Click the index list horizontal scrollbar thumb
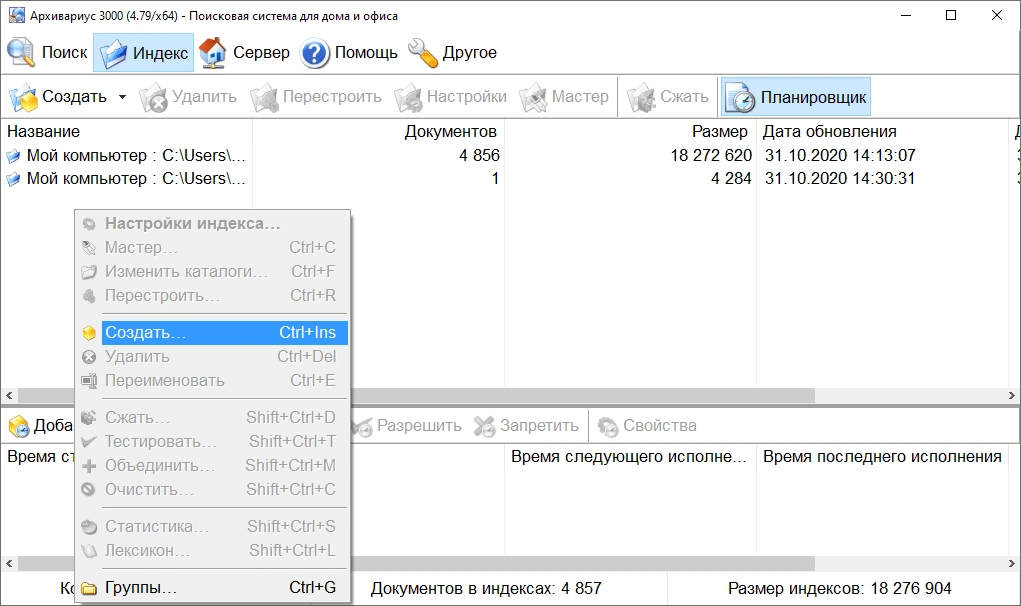Screen dimensions: 1021x606 [x=583, y=396]
